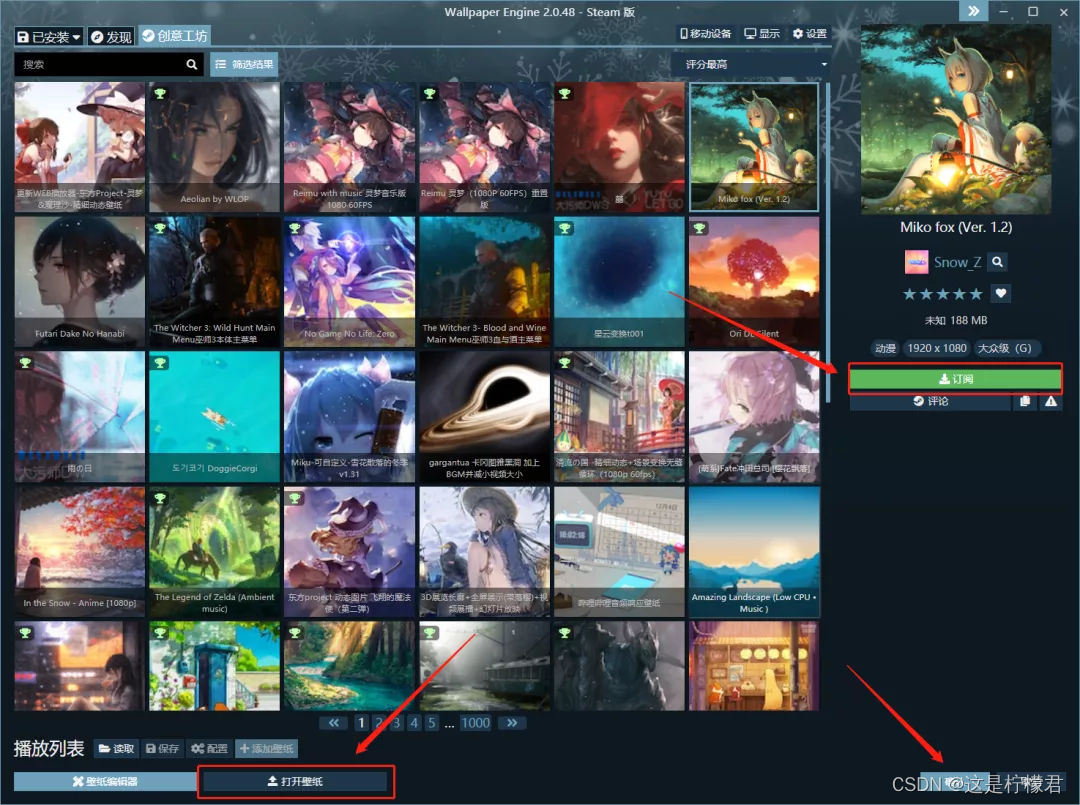Click the 1920 x 1080 resolution tag
Viewport: 1080px width, 805px height.
click(x=937, y=348)
